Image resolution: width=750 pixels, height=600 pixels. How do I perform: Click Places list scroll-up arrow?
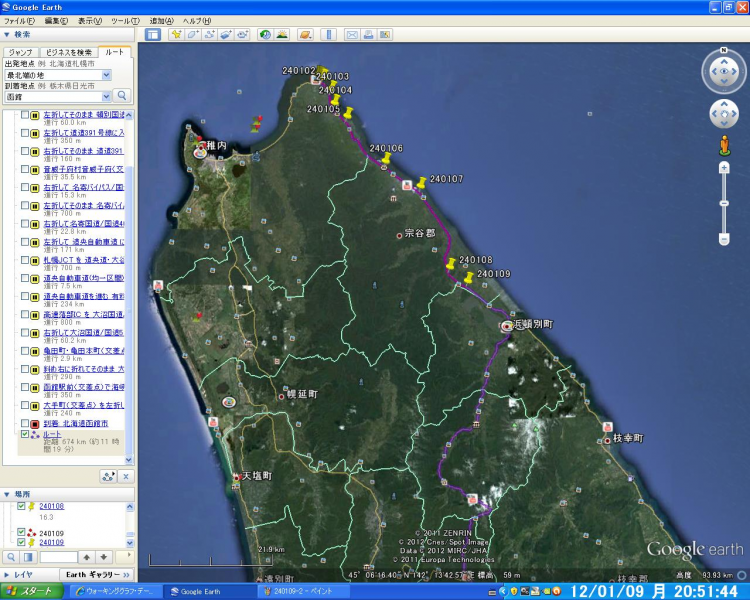[130, 507]
